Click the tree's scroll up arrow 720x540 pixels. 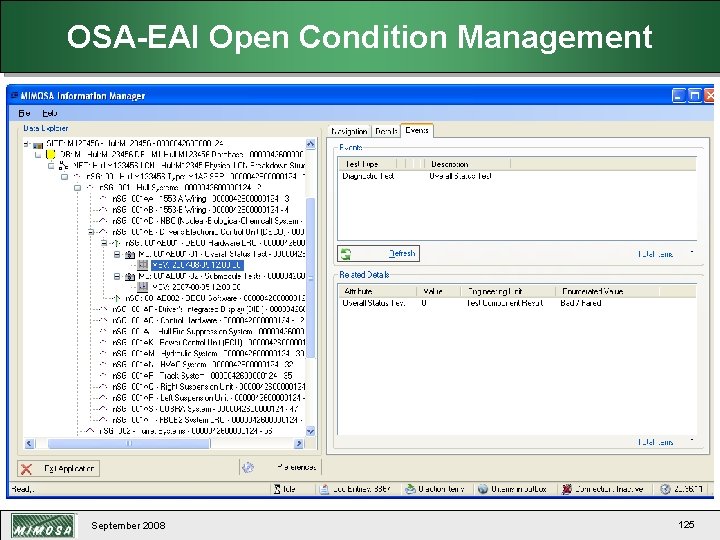pyautogui.click(x=311, y=144)
